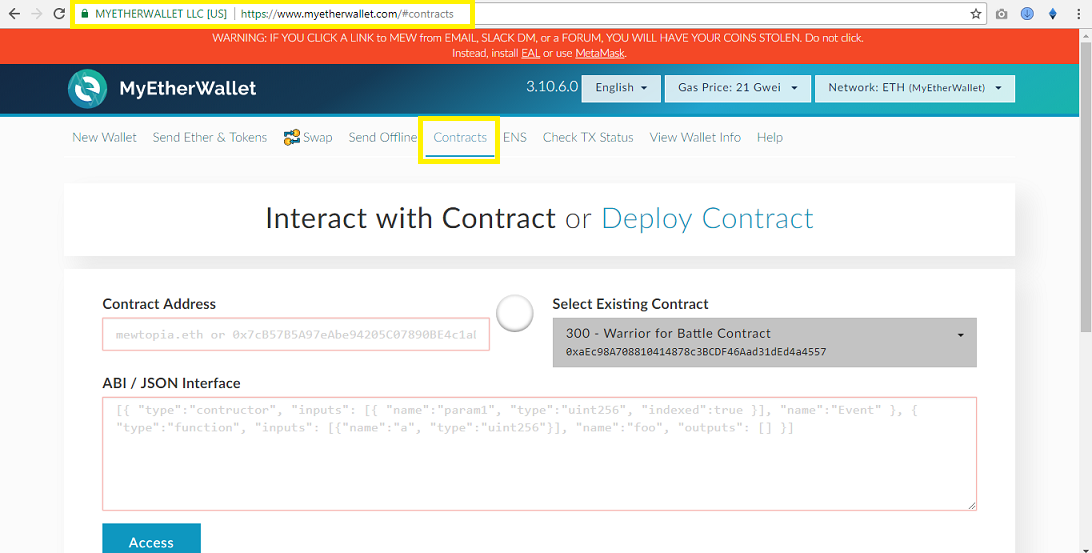Image resolution: width=1092 pixels, height=553 pixels.
Task: Click Interact with Contract heading
Action: 410,218
